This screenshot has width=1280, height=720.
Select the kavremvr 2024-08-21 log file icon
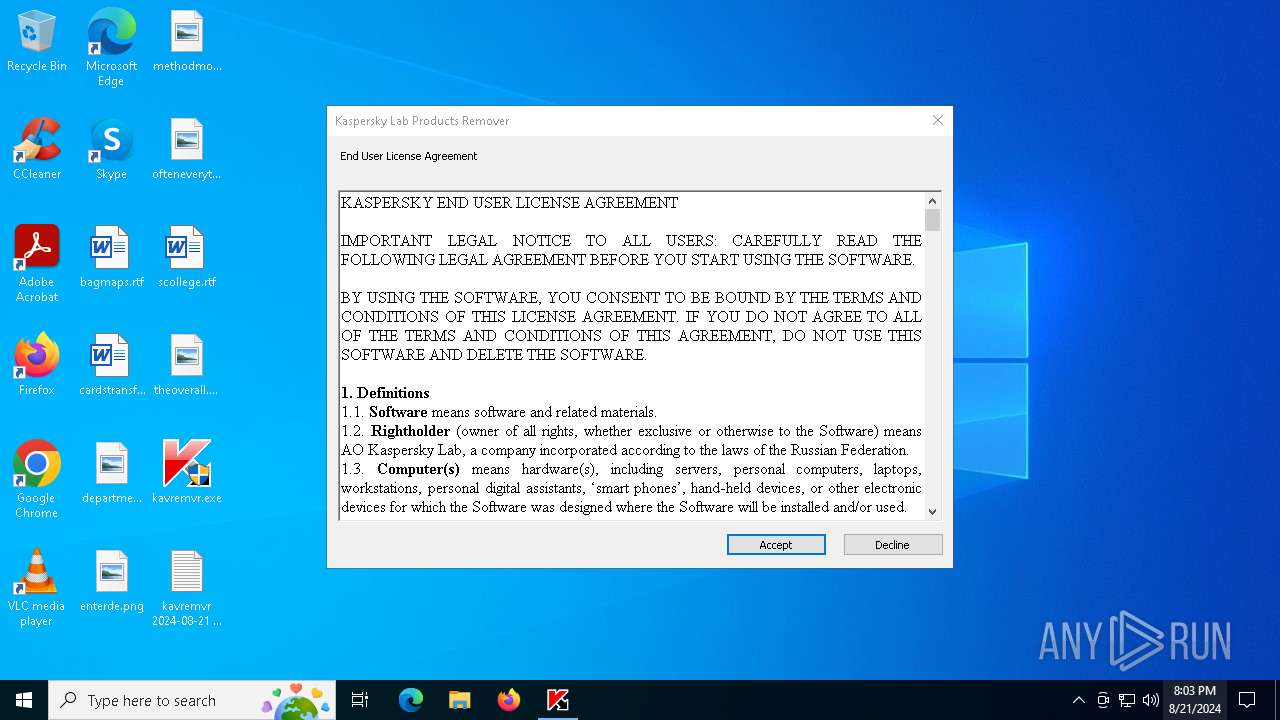point(187,588)
